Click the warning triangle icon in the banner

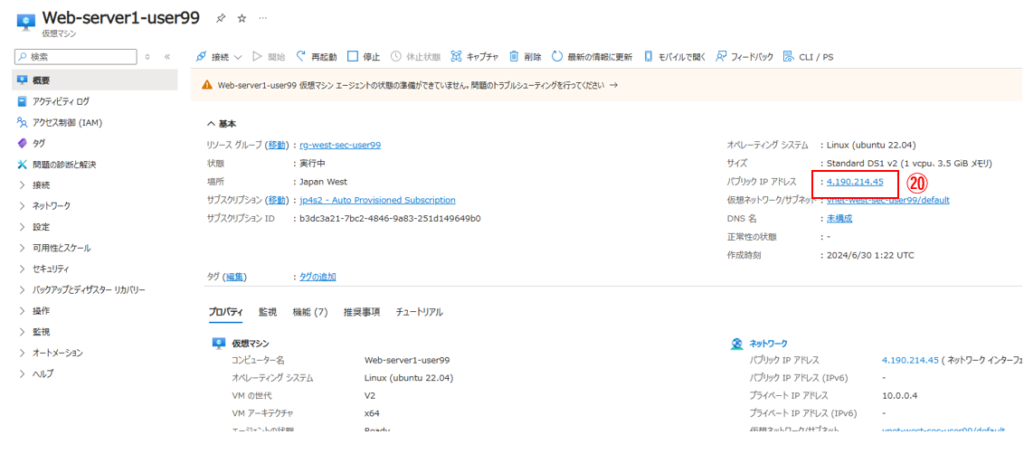pyautogui.click(x=207, y=85)
